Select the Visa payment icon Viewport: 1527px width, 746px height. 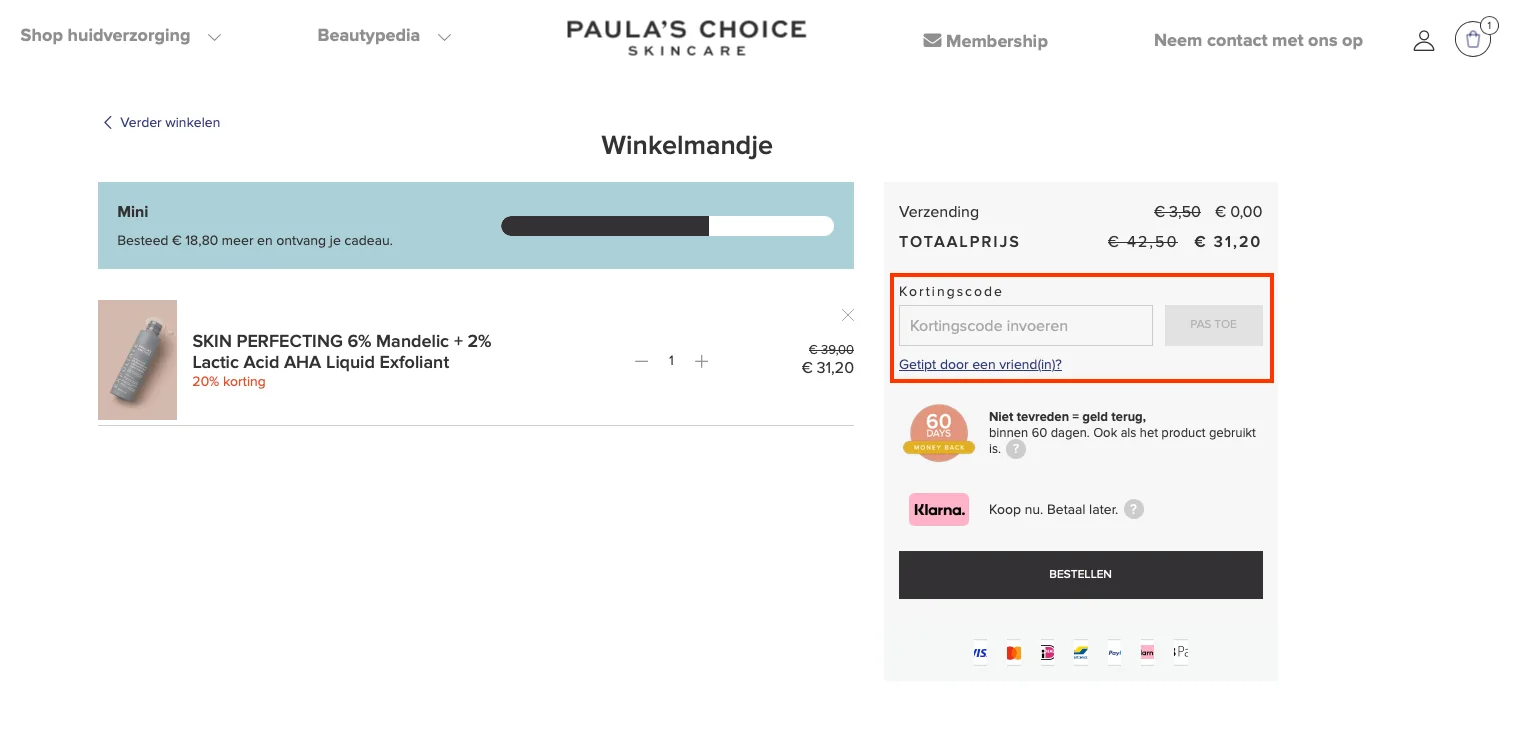coord(980,652)
